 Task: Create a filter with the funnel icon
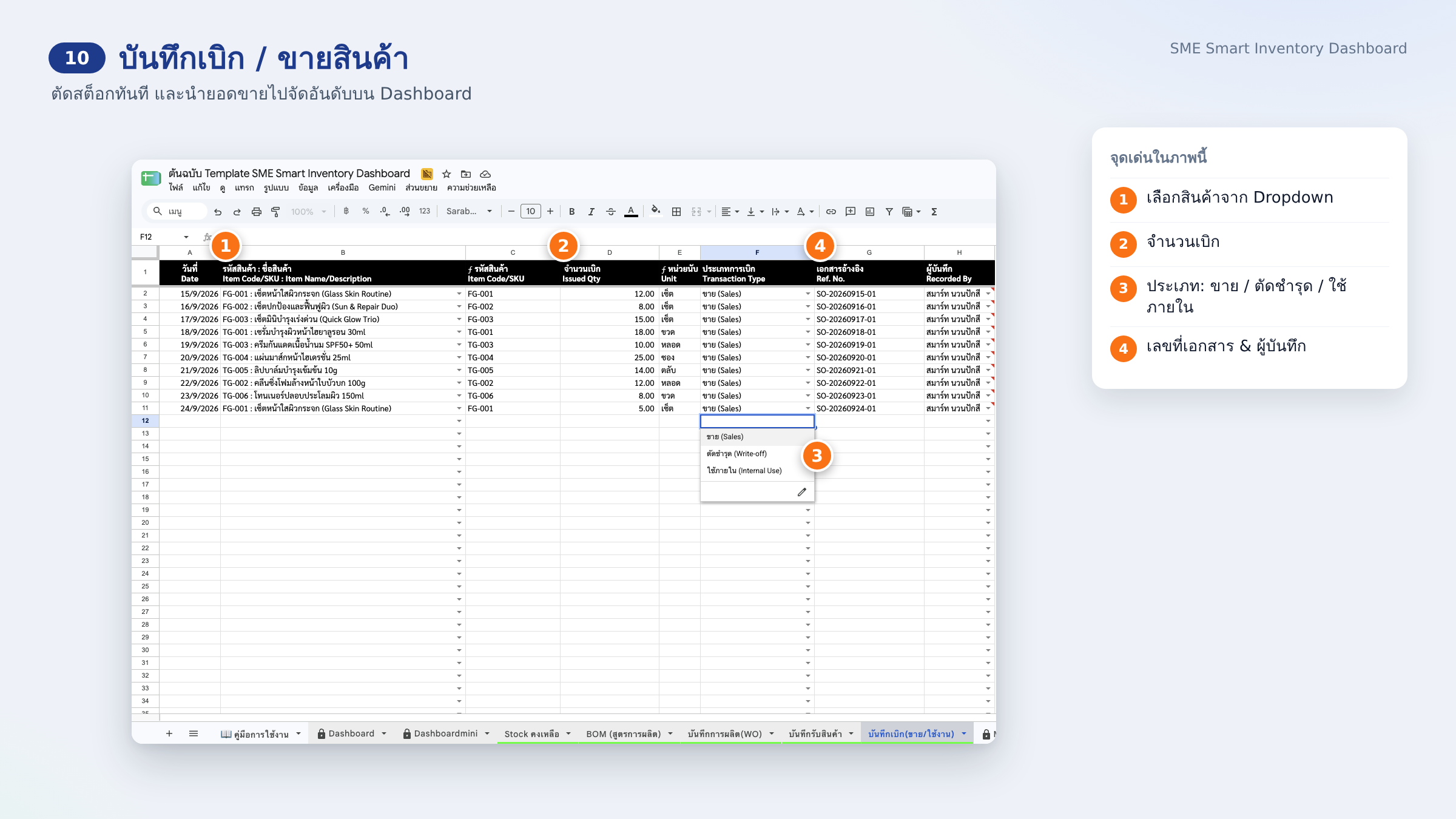click(889, 212)
